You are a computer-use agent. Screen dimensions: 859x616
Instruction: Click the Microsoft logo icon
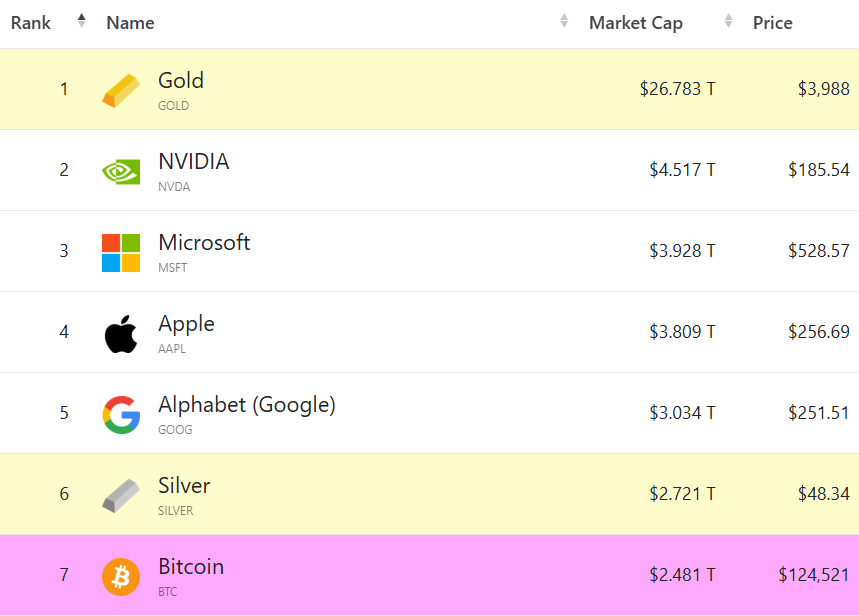coord(121,252)
